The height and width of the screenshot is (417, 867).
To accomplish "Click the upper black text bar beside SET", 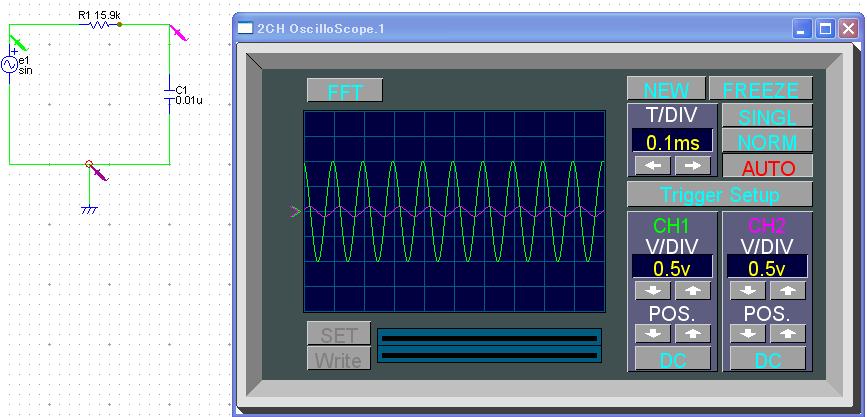I will point(489,338).
